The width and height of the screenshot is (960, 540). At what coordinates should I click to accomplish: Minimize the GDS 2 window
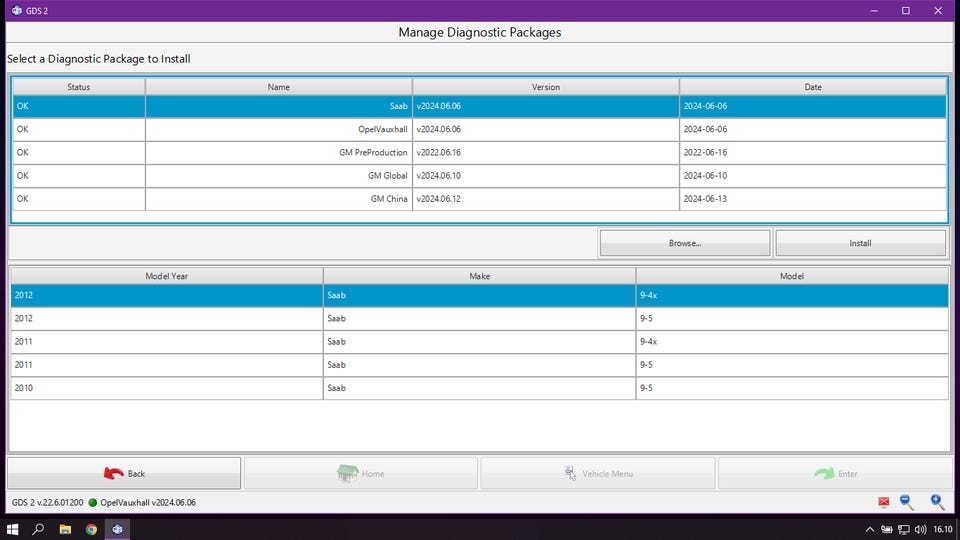[874, 10]
